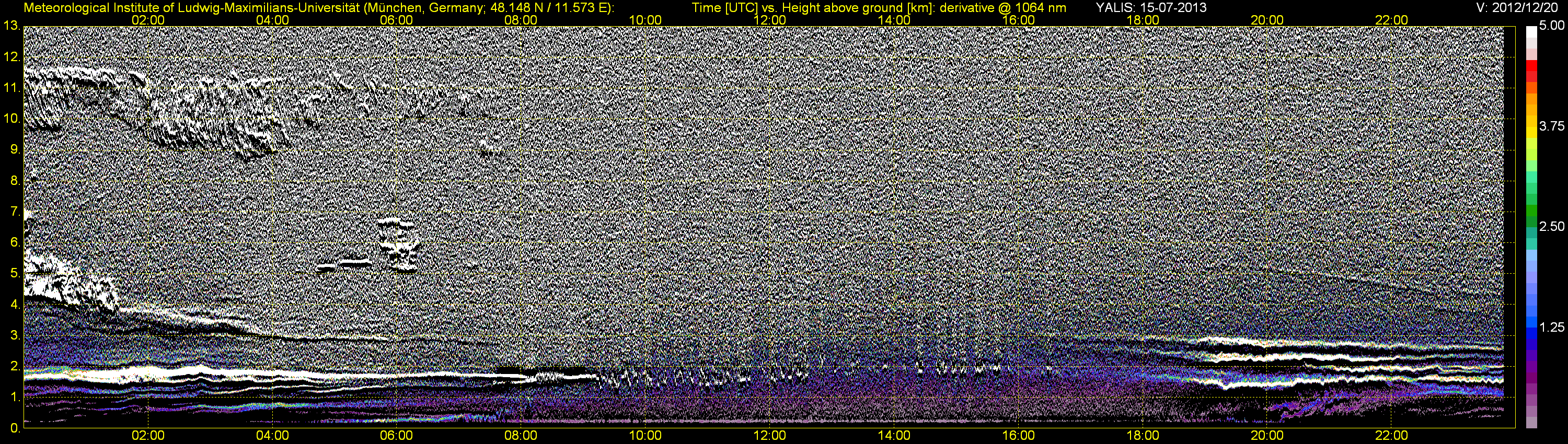This screenshot has width=1568, height=444.
Task: Click the 22:00 label on the top time axis
Action: tap(1391, 20)
